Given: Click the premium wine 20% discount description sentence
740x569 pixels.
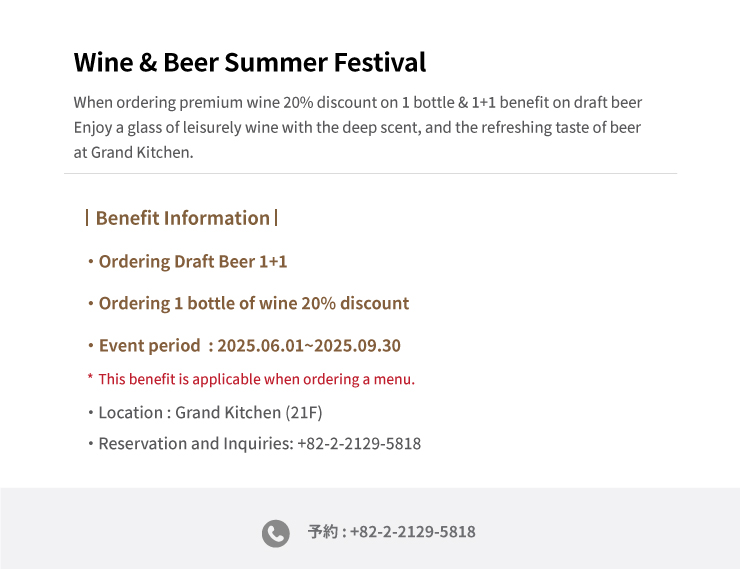Looking at the screenshot, I should pyautogui.click(x=358, y=102).
